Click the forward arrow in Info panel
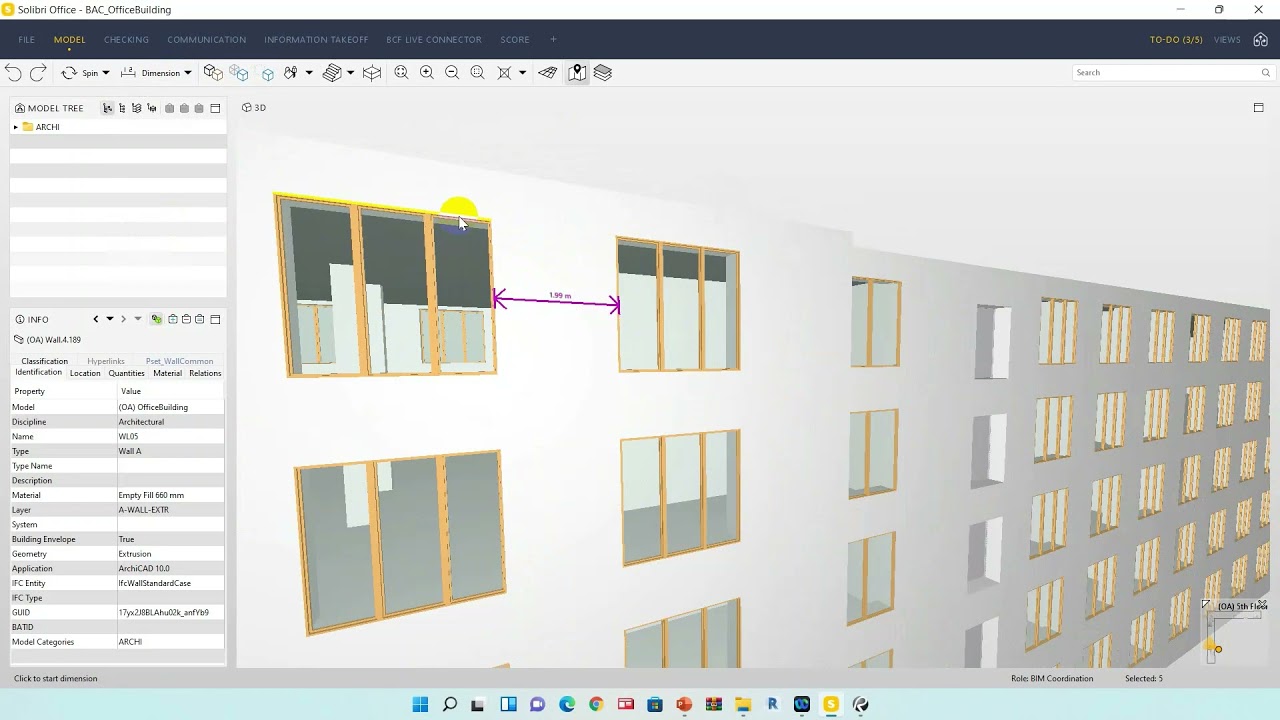Screen dimensions: 1280x720 [x=123, y=319]
